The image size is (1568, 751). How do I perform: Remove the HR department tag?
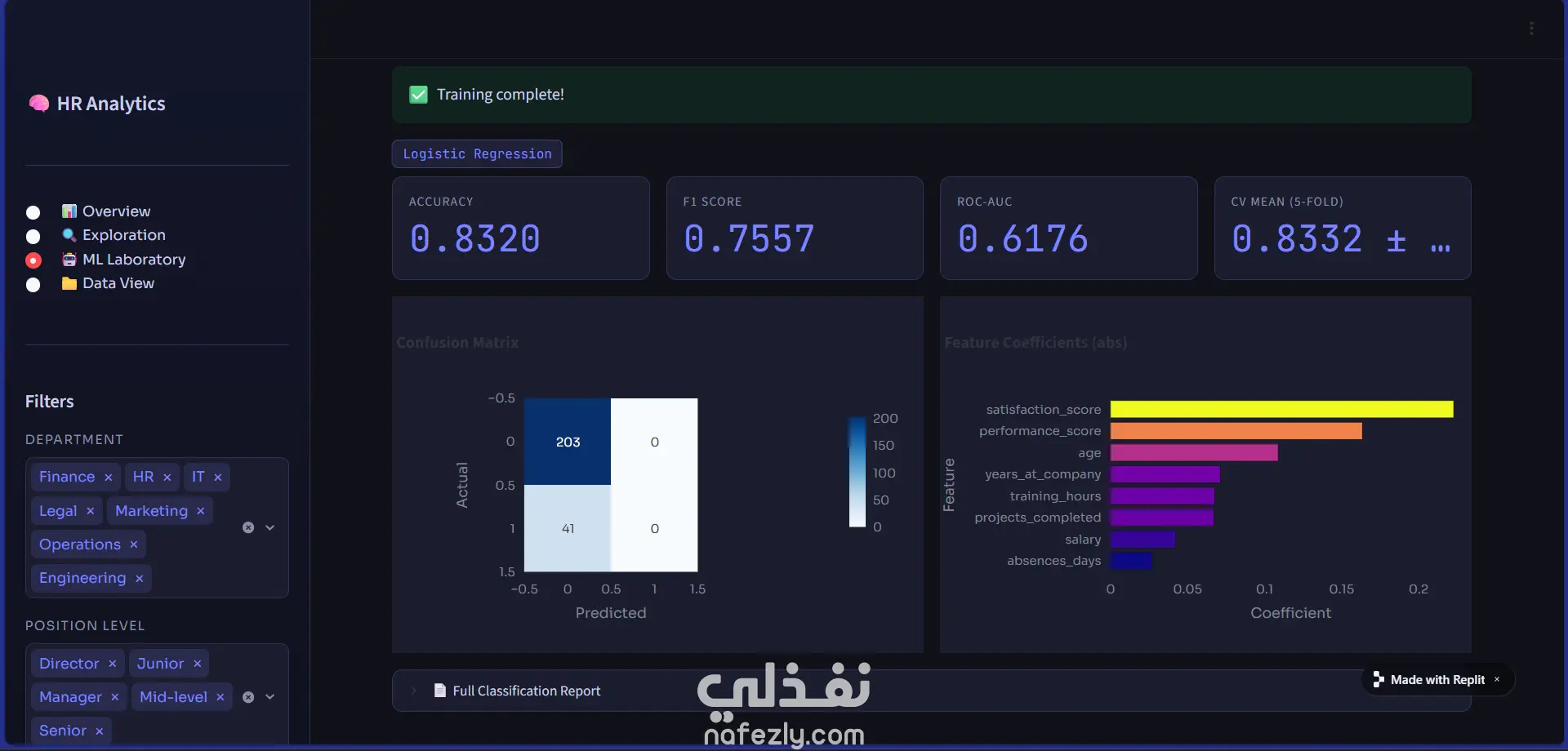(167, 478)
